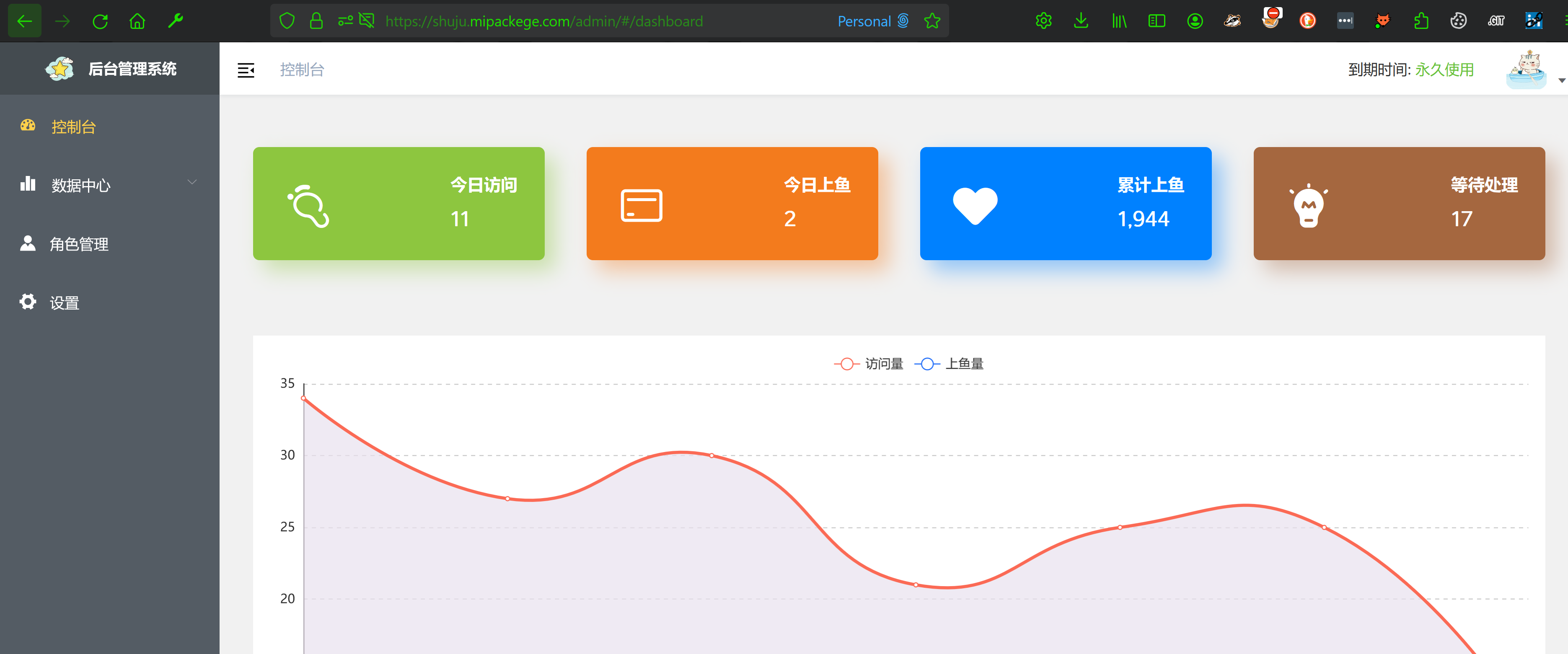The height and width of the screenshot is (654, 1568).
Task: Click the address bar URL field
Action: (x=543, y=21)
